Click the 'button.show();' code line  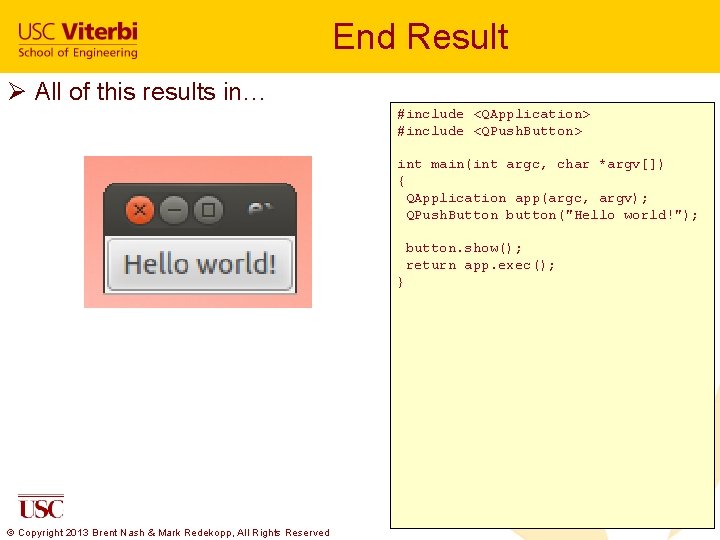(x=464, y=248)
